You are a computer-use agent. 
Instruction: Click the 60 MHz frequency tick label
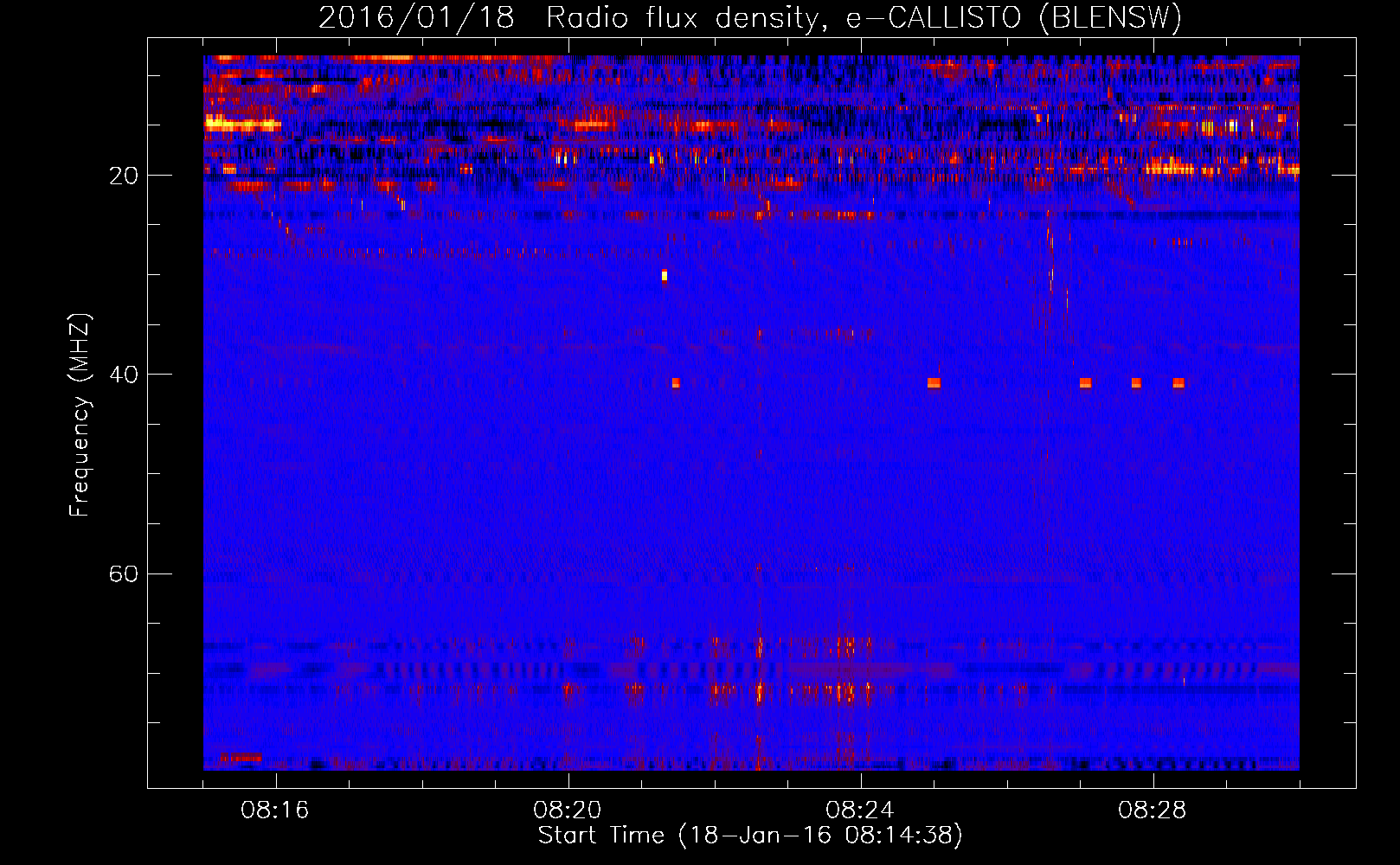124,573
